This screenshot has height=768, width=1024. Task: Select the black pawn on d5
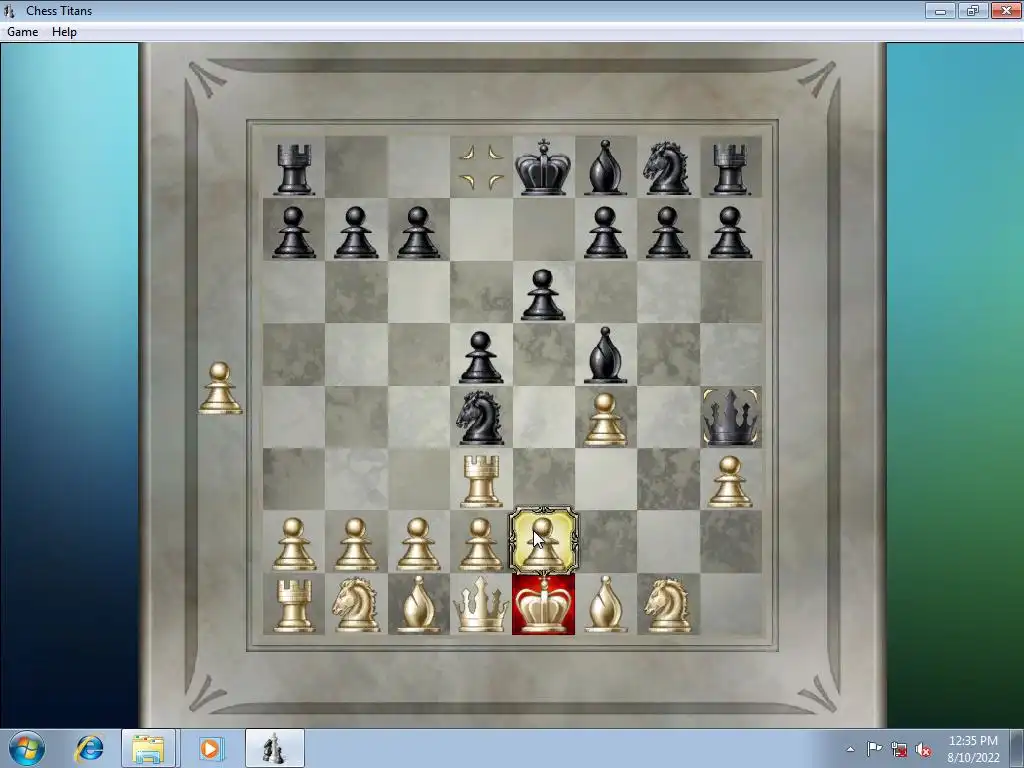(x=481, y=357)
